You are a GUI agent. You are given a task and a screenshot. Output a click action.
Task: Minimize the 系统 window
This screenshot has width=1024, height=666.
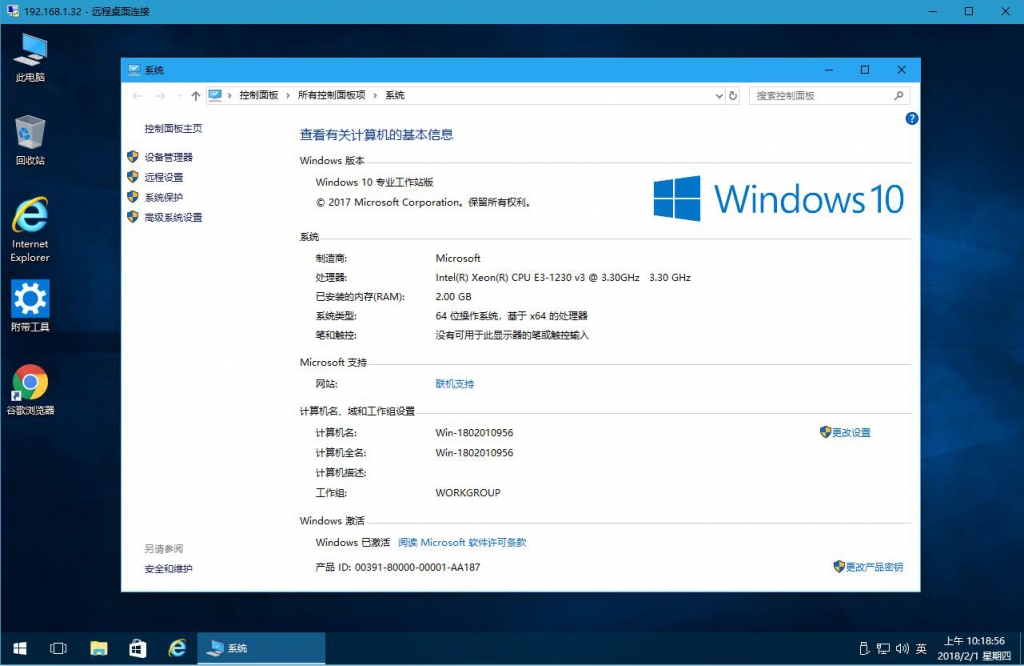tap(829, 70)
